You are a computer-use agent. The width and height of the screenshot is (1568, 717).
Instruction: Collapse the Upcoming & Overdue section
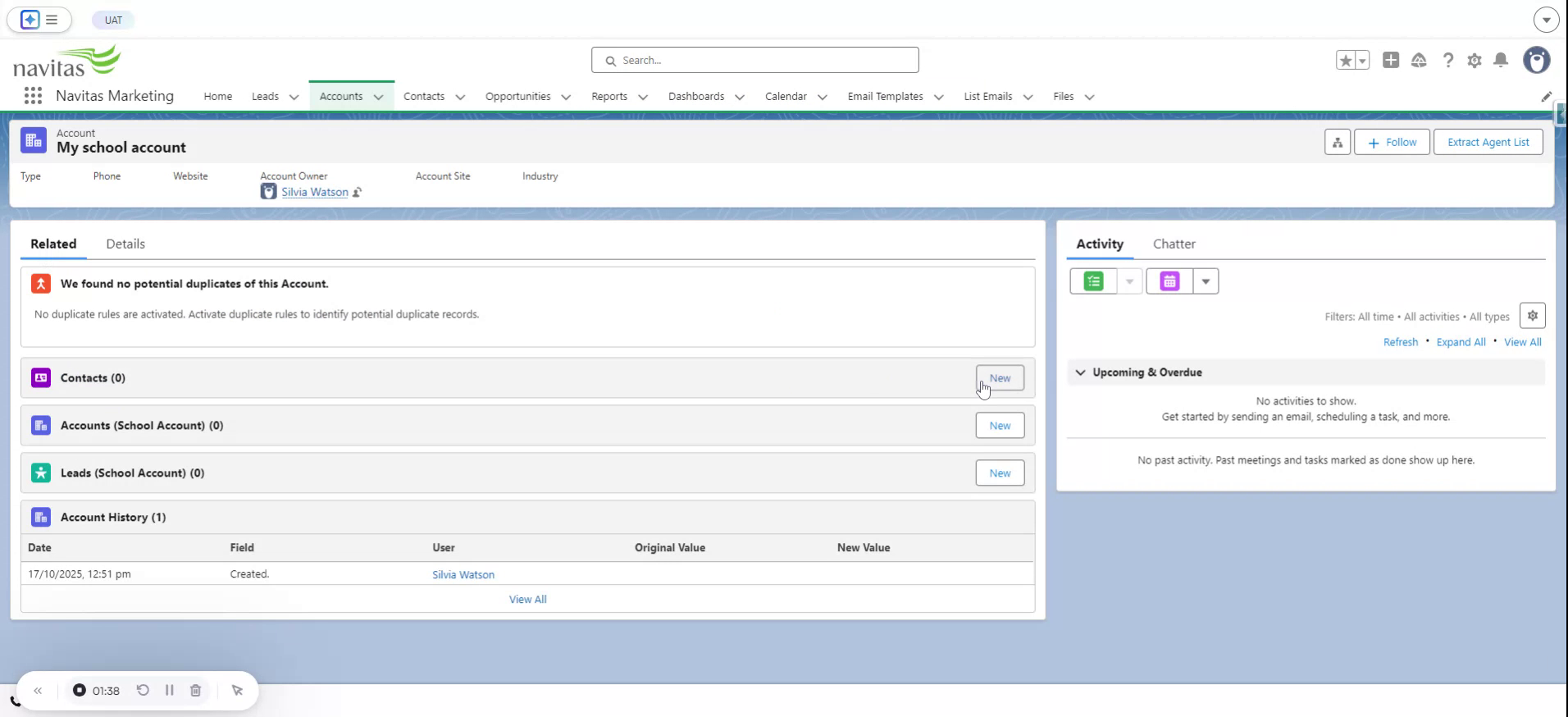click(x=1080, y=372)
